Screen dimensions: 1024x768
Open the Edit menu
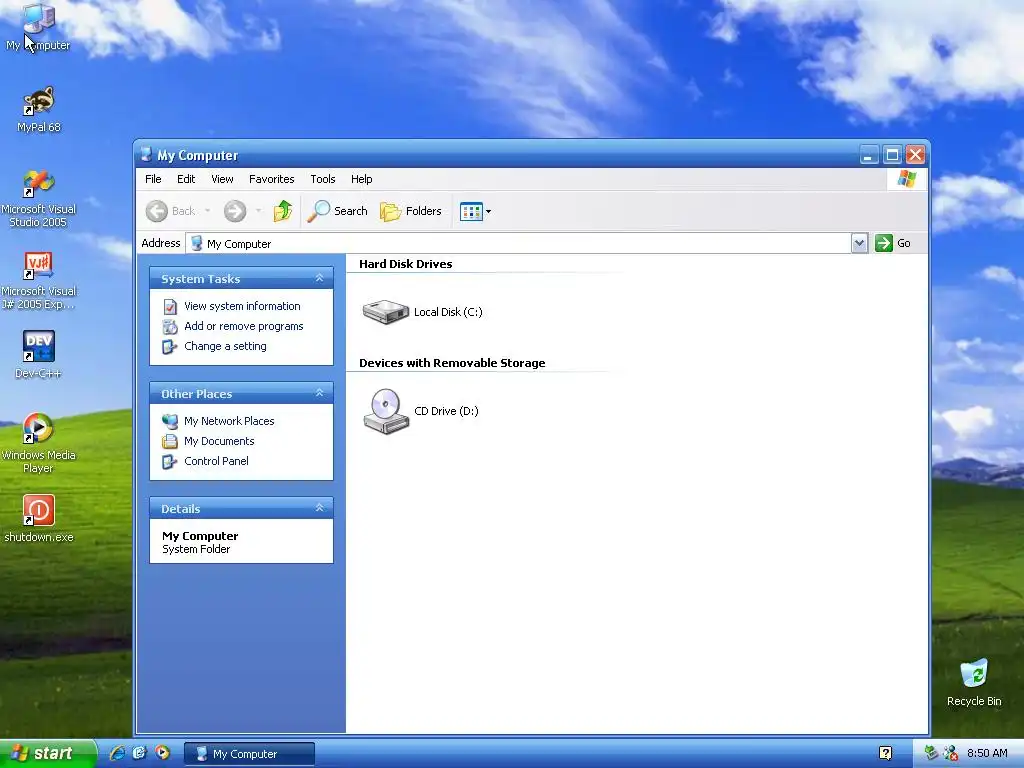(186, 179)
